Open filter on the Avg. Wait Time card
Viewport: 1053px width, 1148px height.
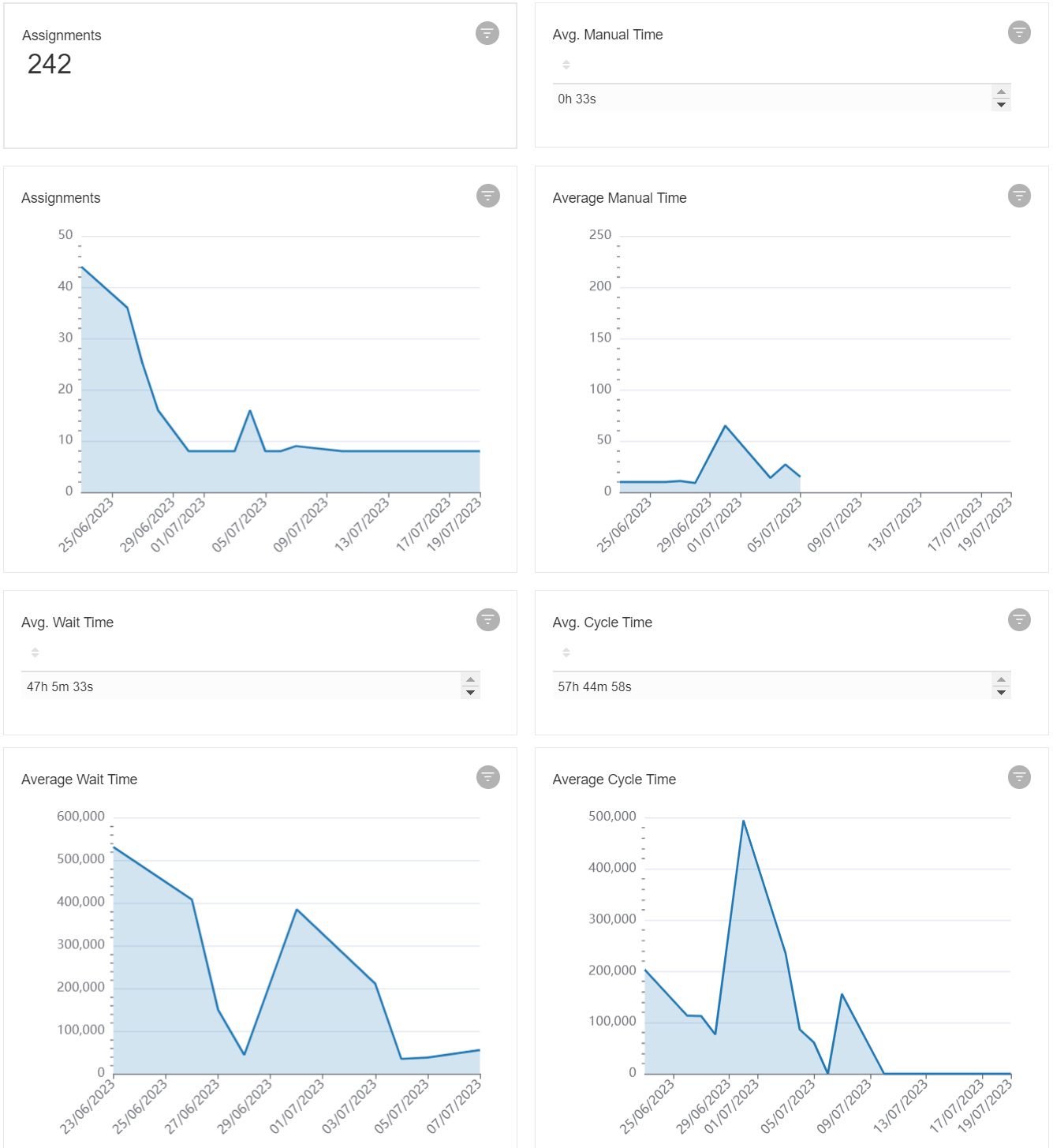tap(488, 620)
